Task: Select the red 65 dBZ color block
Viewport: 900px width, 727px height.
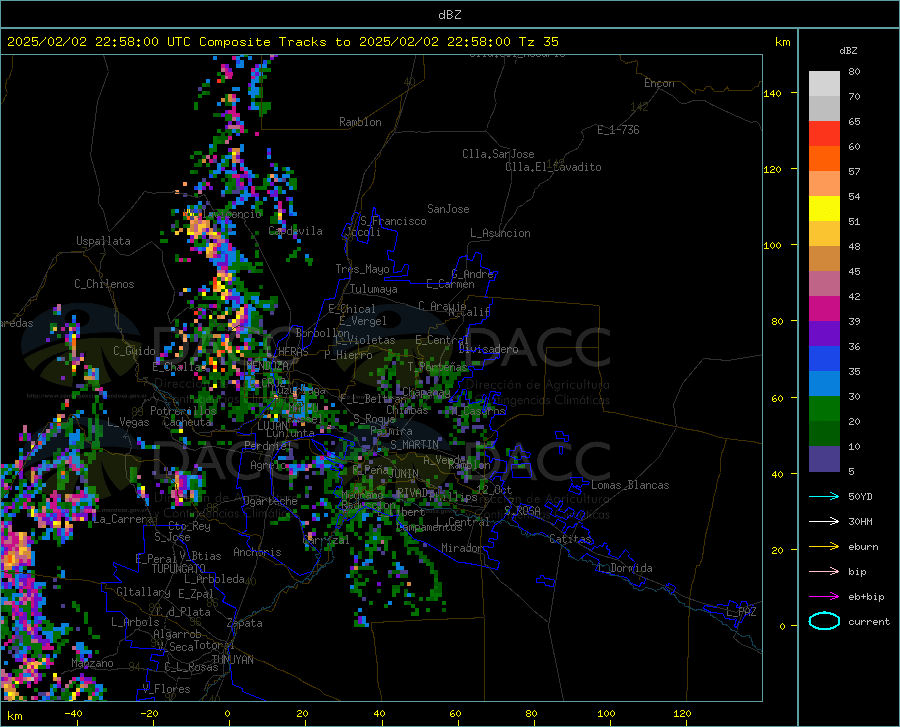Action: (x=824, y=134)
